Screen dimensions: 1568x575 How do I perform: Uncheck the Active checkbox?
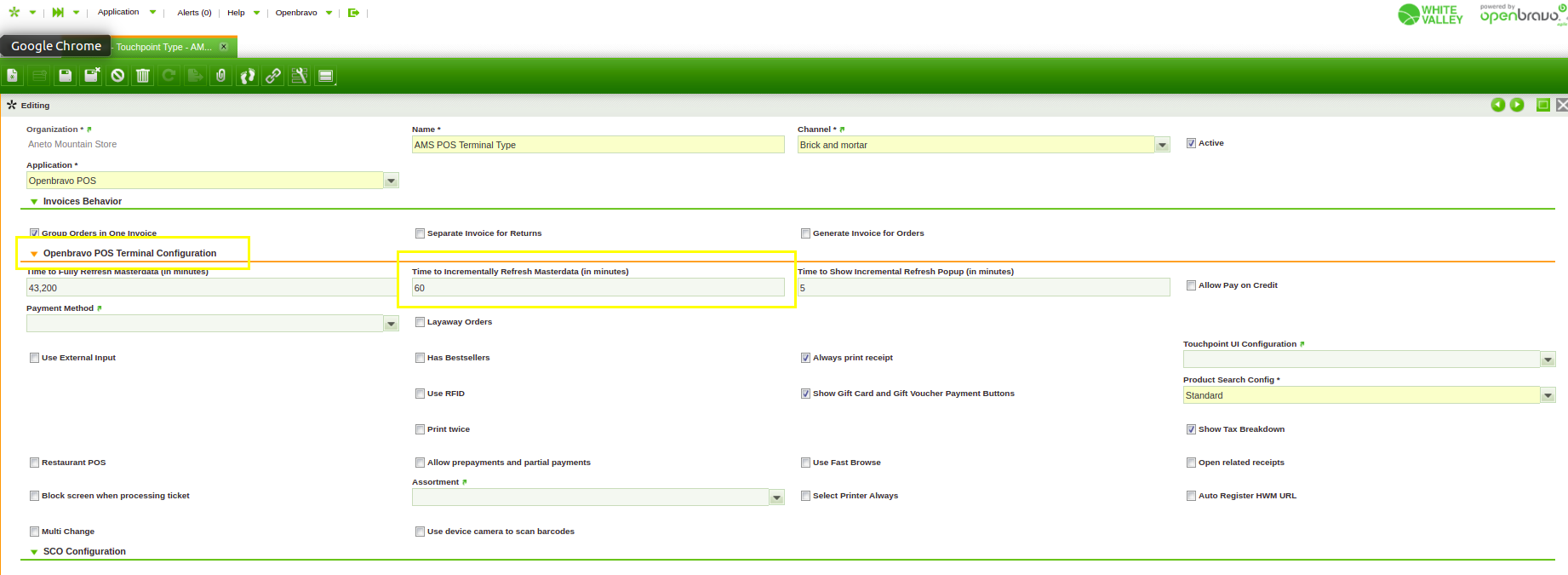(x=1191, y=143)
